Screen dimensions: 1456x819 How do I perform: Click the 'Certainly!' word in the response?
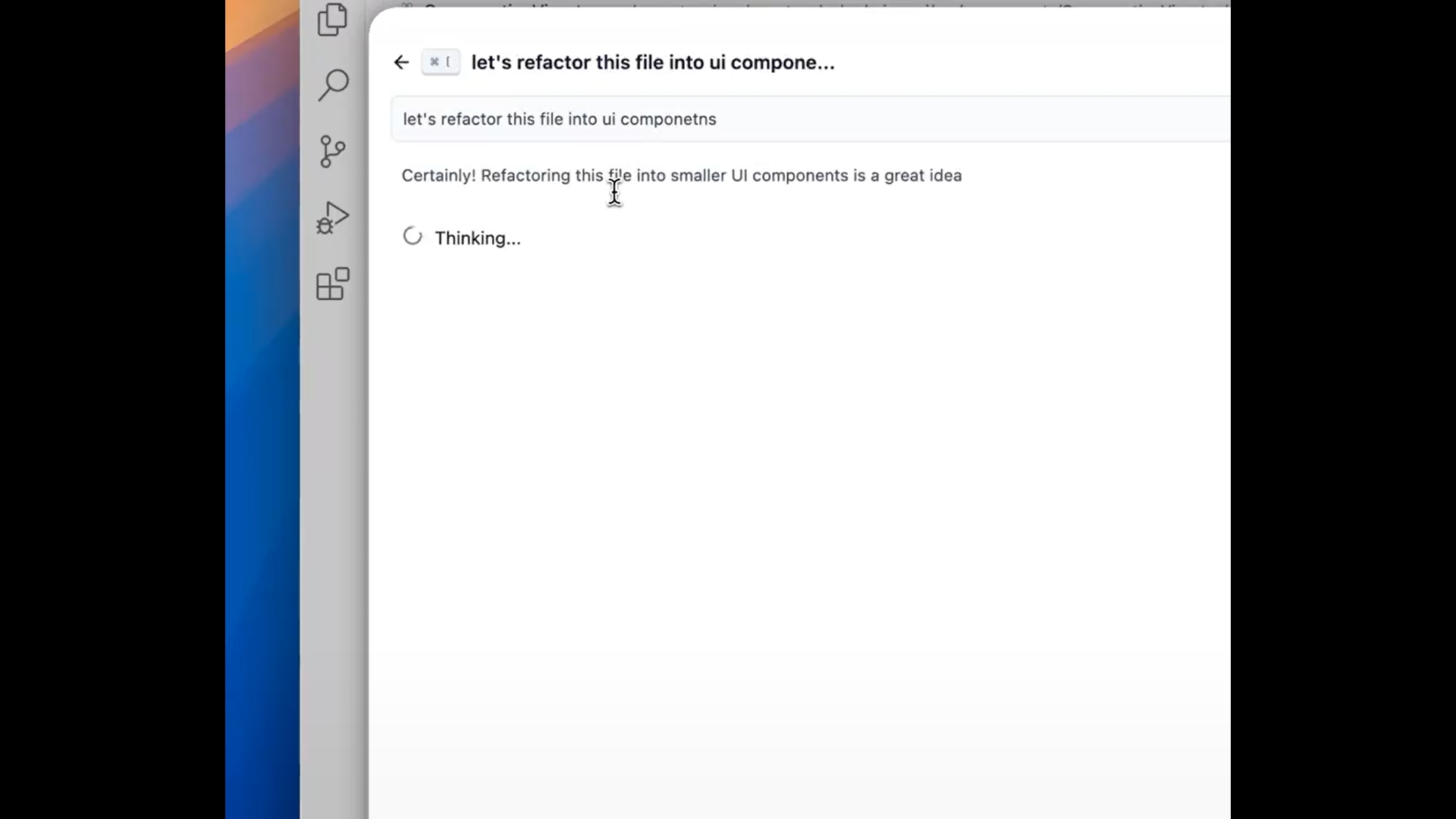coord(438,175)
